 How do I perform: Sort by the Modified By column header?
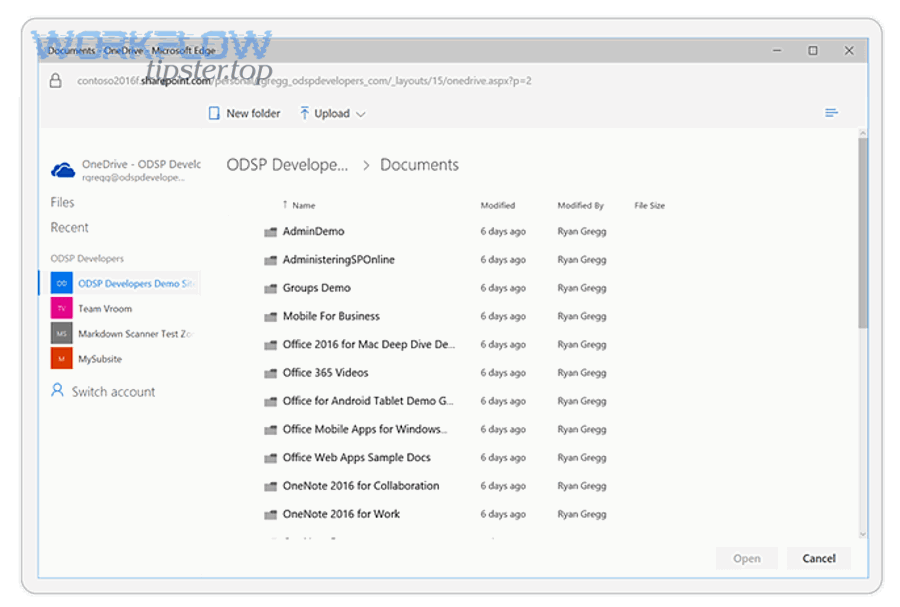pos(580,205)
